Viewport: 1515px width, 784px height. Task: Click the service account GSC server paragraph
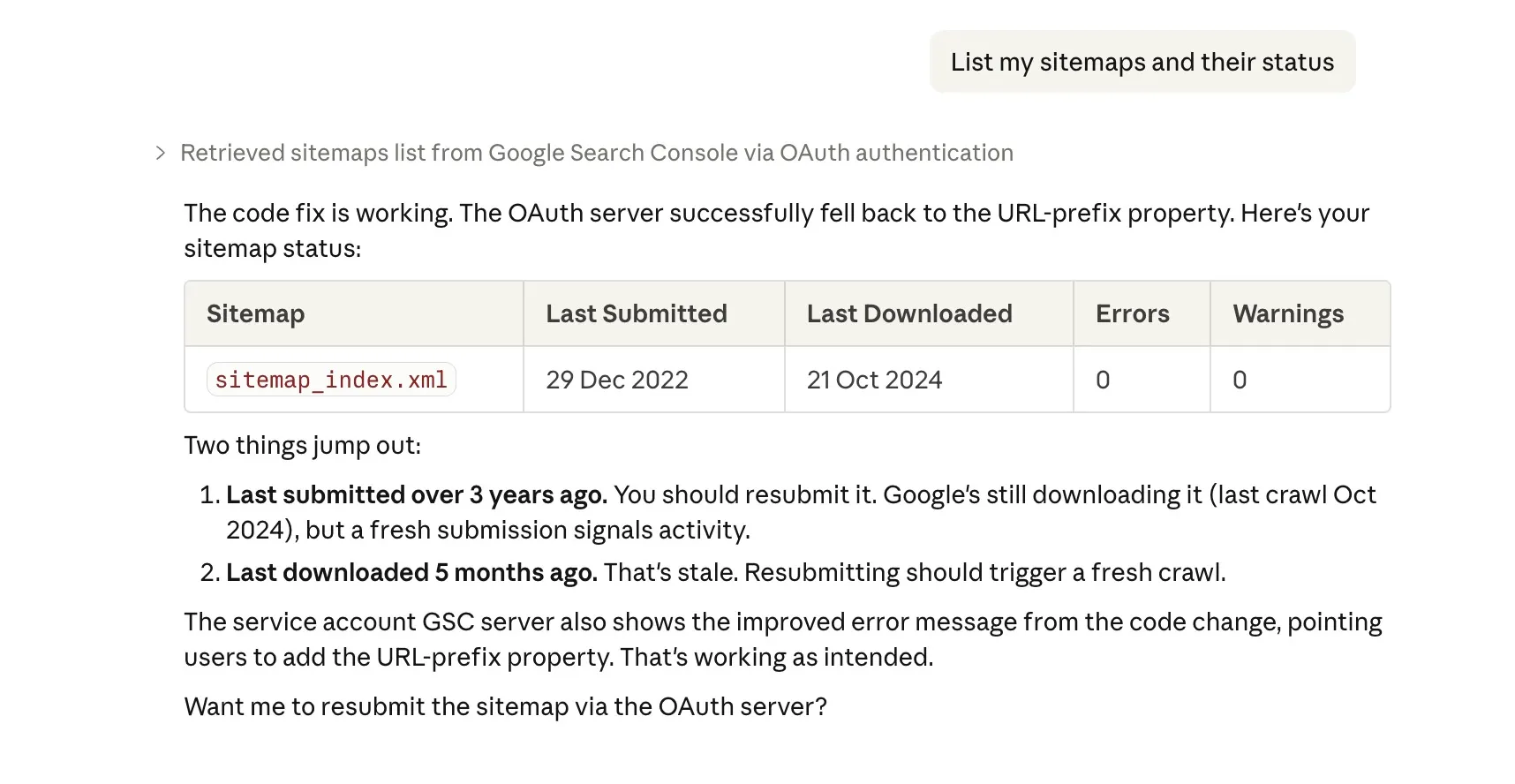coord(782,640)
